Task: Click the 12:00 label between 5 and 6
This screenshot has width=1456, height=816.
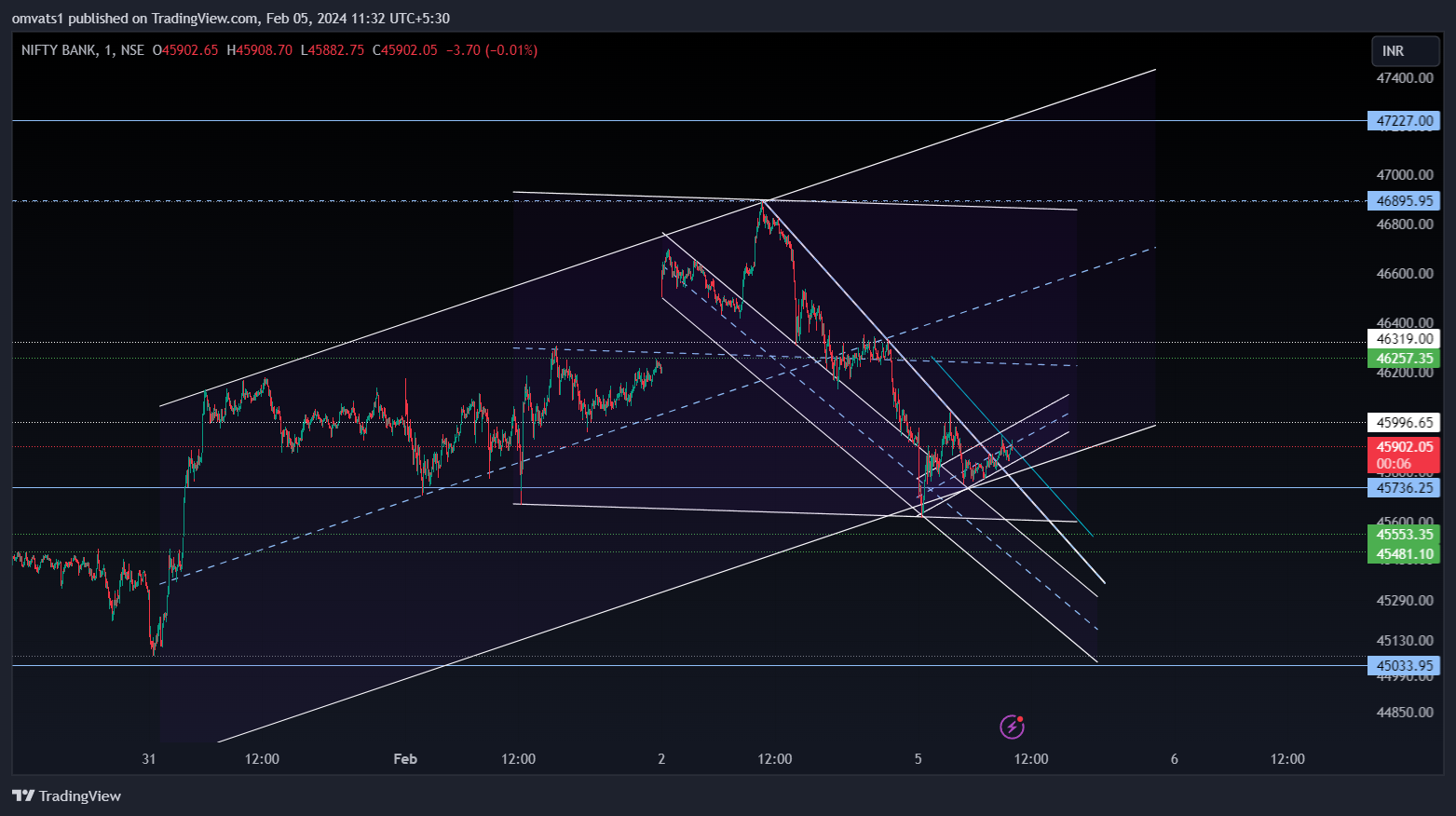Action: click(x=1031, y=759)
